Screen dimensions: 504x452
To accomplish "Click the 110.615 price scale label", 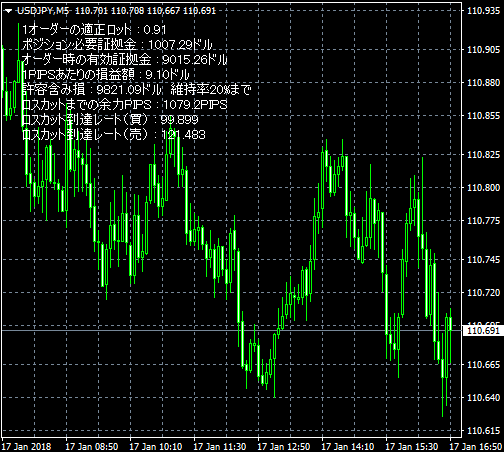I will [483, 431].
